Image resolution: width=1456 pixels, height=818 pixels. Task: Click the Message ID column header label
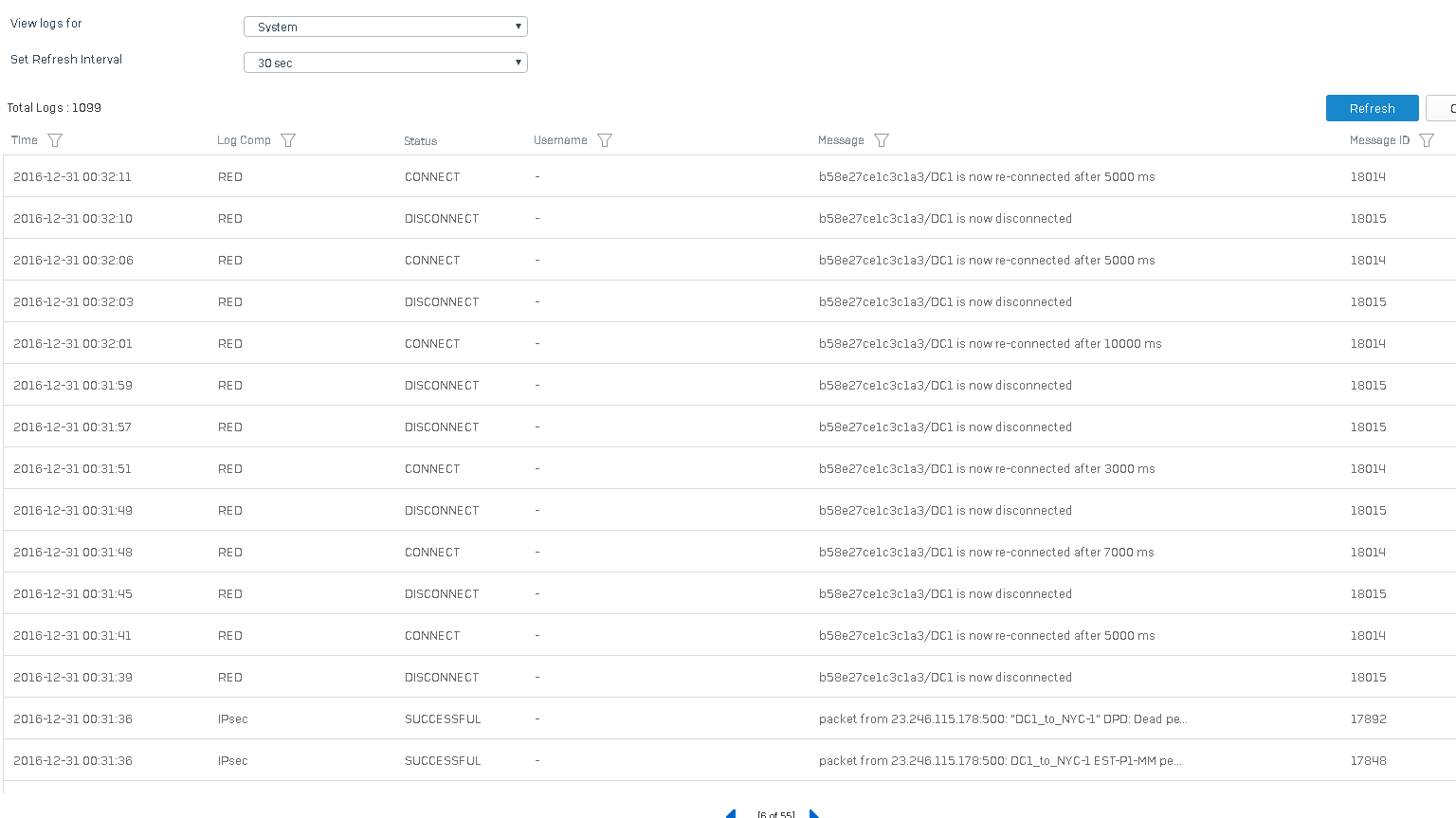tap(1379, 140)
